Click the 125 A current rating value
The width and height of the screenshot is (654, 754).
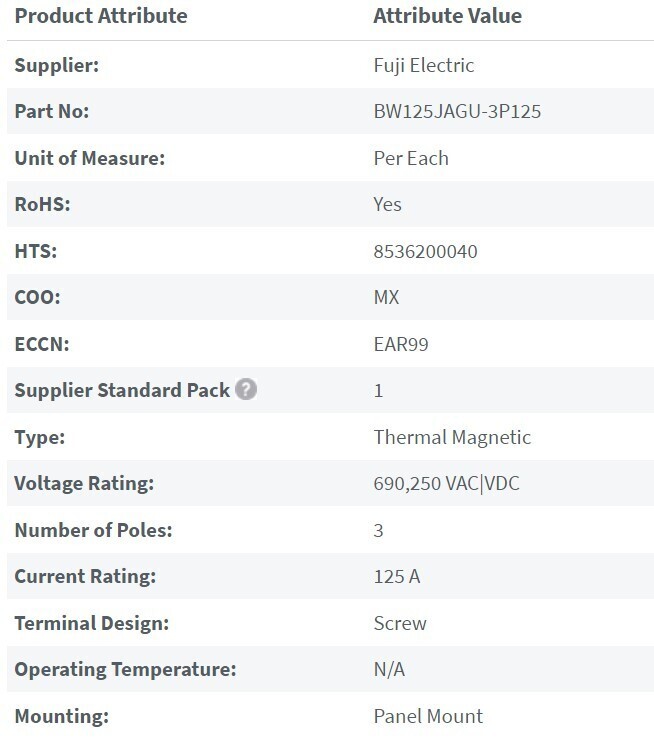[397, 577]
